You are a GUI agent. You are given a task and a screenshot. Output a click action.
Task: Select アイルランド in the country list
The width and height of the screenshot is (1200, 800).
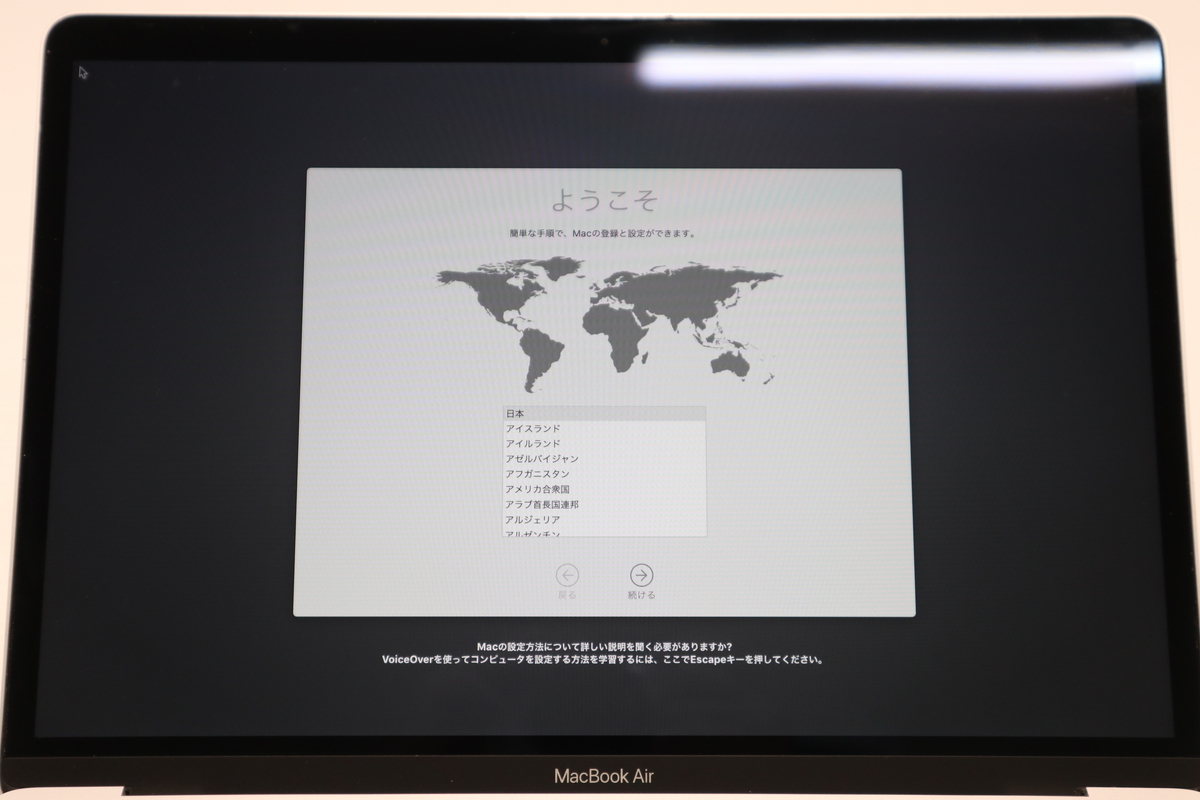604,443
